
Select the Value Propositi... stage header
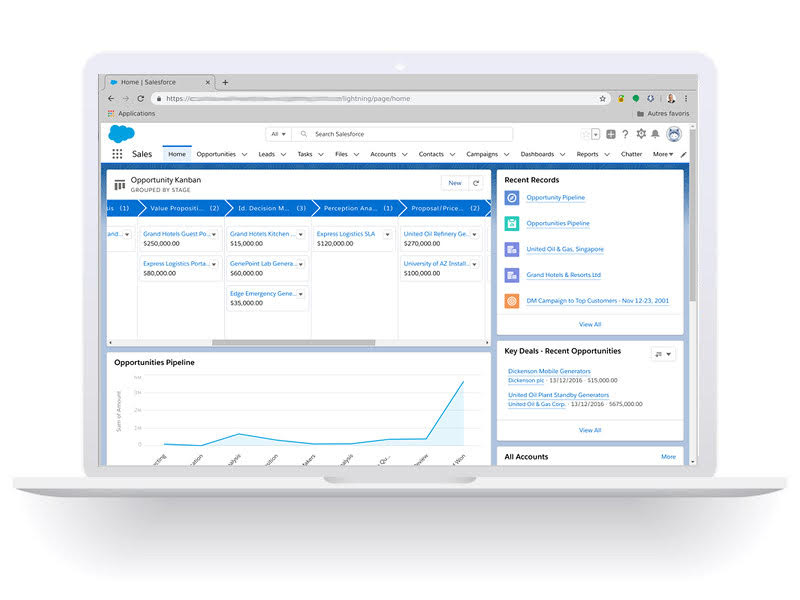[x=181, y=208]
